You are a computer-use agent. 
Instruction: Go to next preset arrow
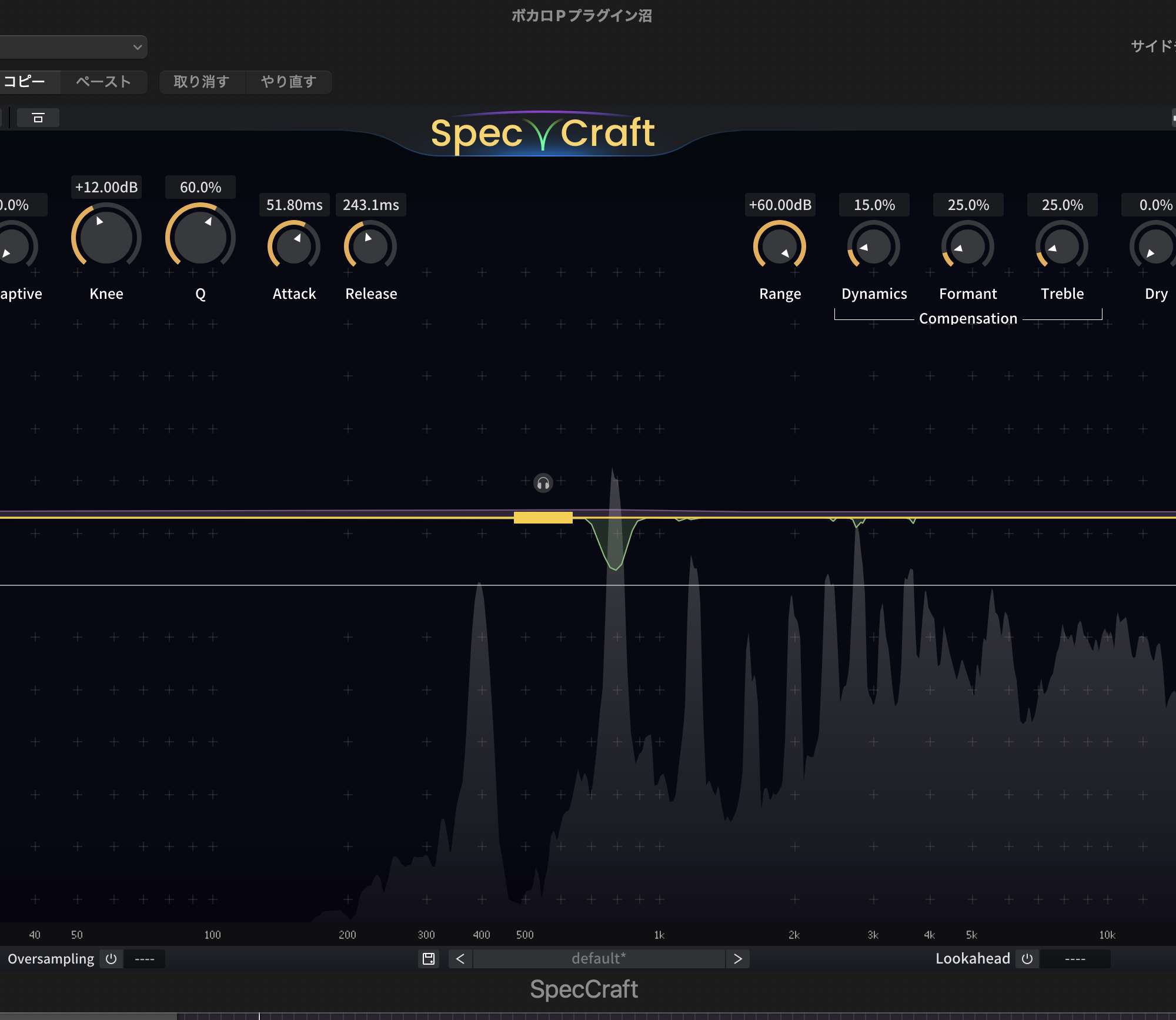pos(738,959)
